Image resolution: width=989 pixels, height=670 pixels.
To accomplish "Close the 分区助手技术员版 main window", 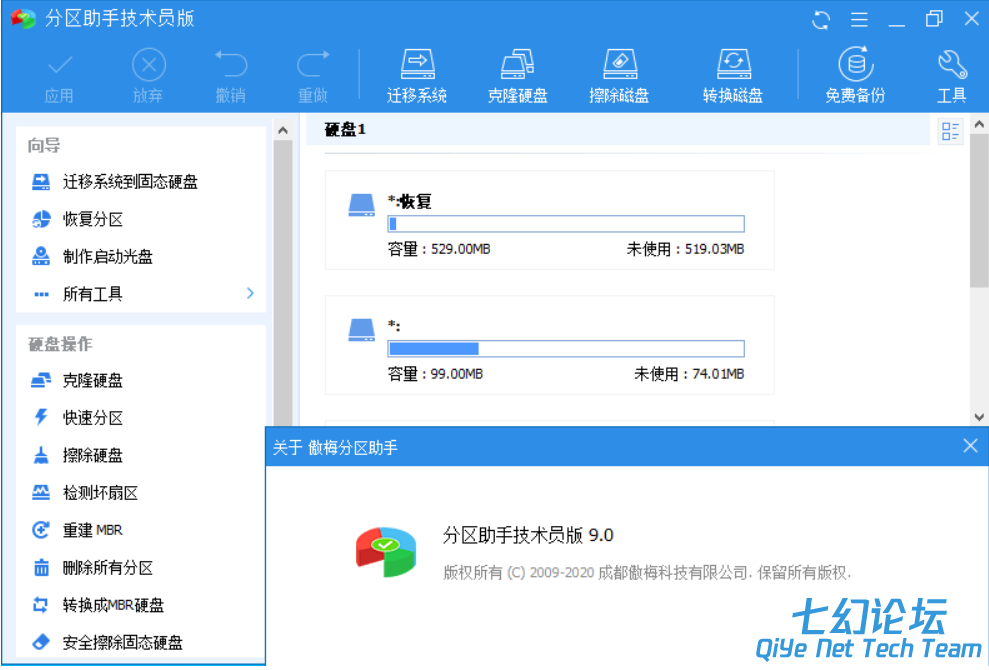I will [971, 19].
